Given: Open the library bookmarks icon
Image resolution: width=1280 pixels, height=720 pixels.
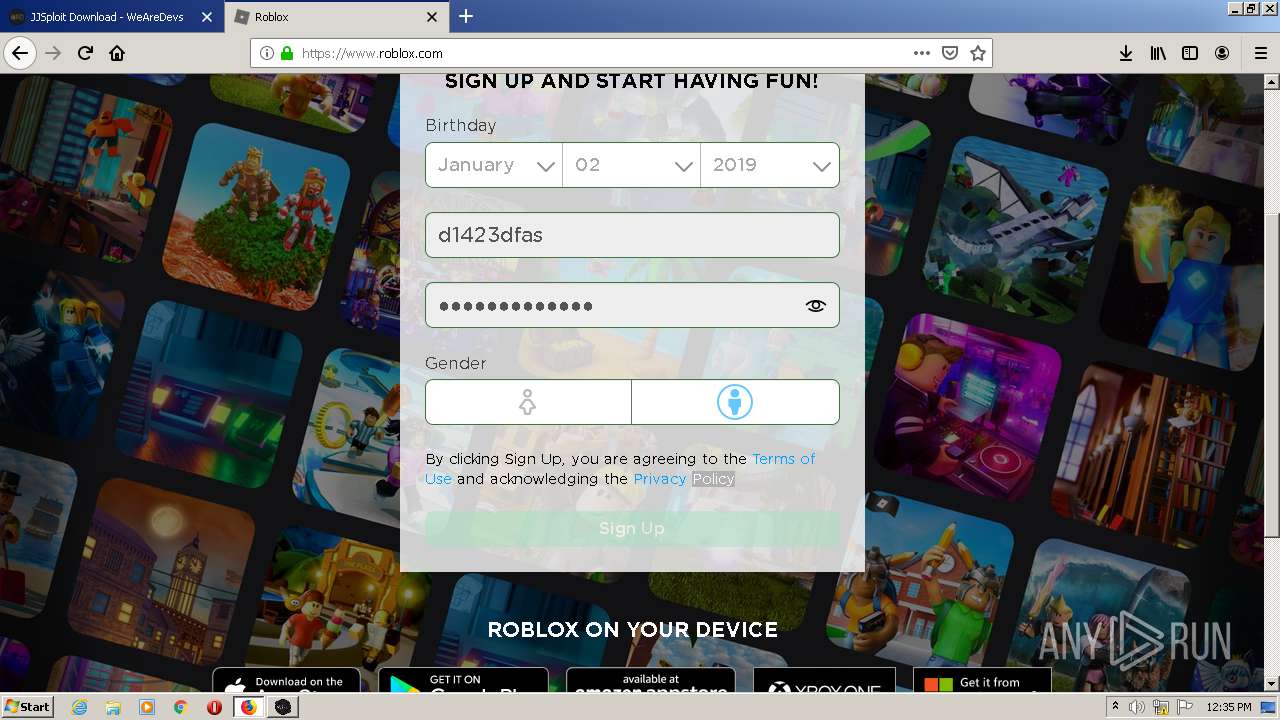Looking at the screenshot, I should coord(1158,53).
